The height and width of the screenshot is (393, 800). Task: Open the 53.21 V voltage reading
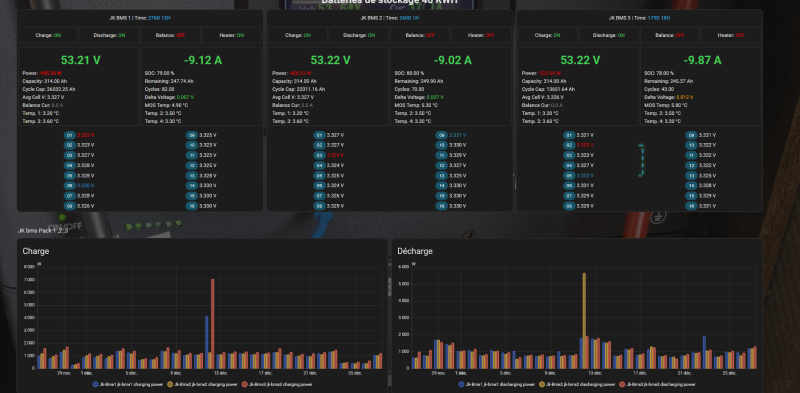click(81, 60)
